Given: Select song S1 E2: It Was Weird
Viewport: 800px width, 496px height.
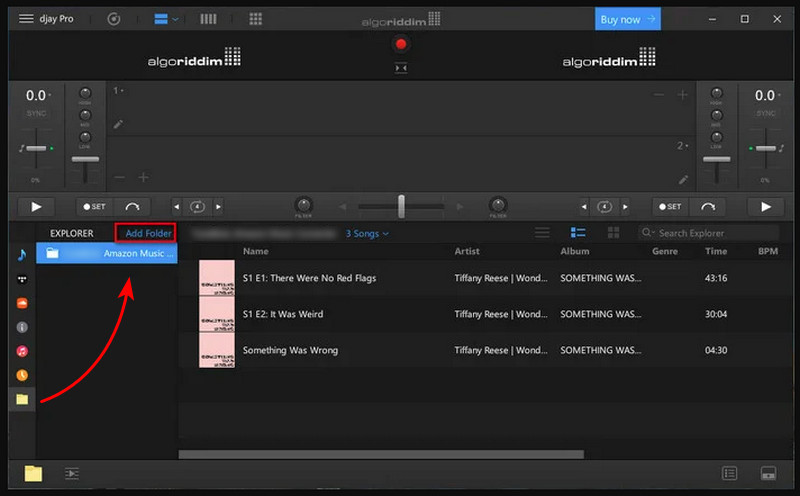Looking at the screenshot, I should tap(486, 314).
